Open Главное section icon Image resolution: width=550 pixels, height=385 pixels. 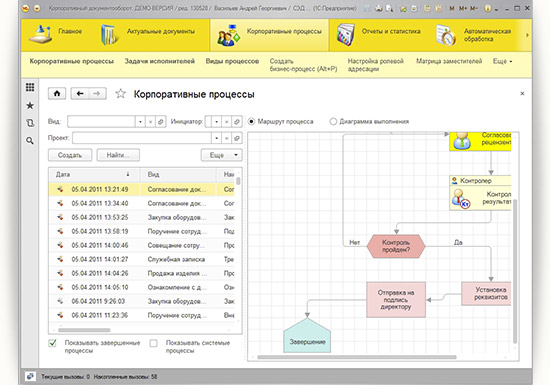pyautogui.click(x=40, y=35)
